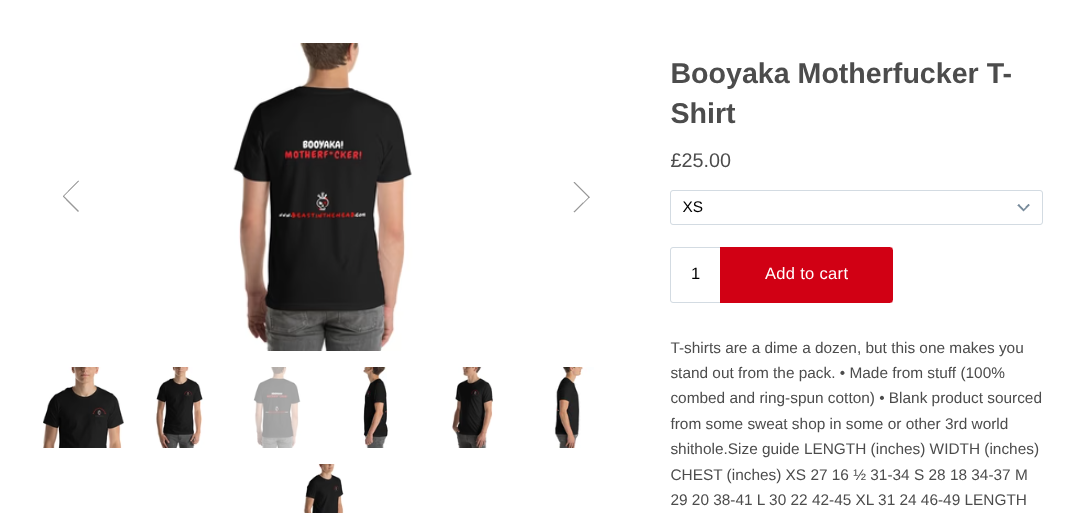Click skull logo printed on shirt back
The image size is (1088, 513).
(x=323, y=201)
